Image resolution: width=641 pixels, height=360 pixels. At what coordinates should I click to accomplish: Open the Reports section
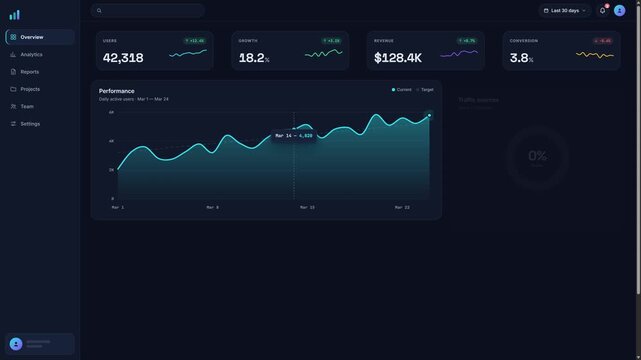pos(40,72)
